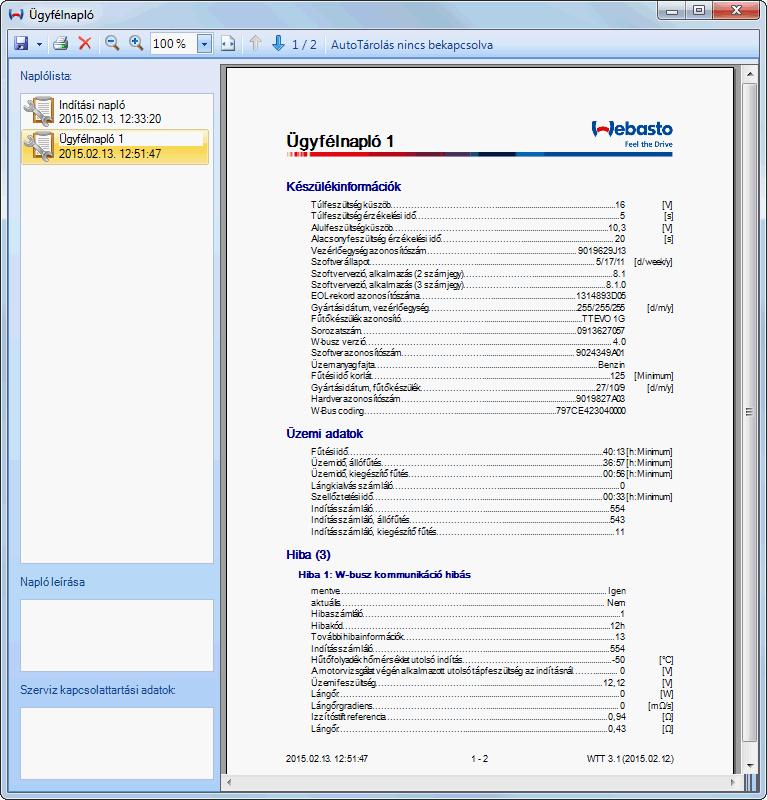Click the fit-page-width icon
The width and height of the screenshot is (767, 800).
pos(228,44)
